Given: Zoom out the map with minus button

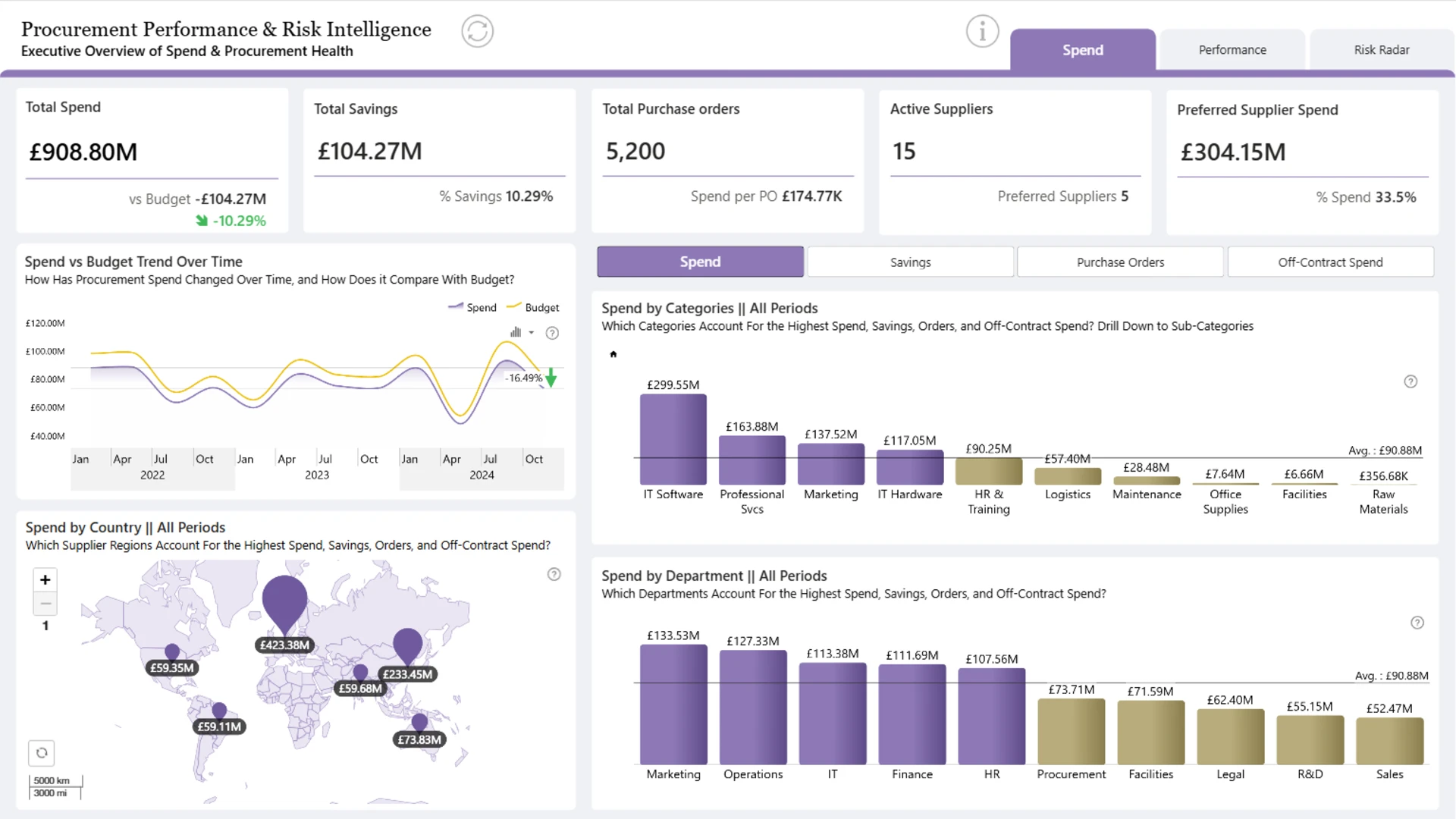Looking at the screenshot, I should 45,604.
